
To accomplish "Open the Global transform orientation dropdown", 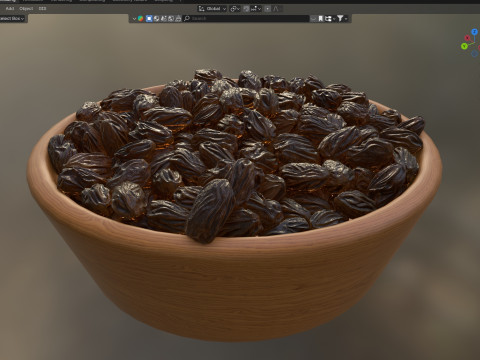I will pos(212,9).
